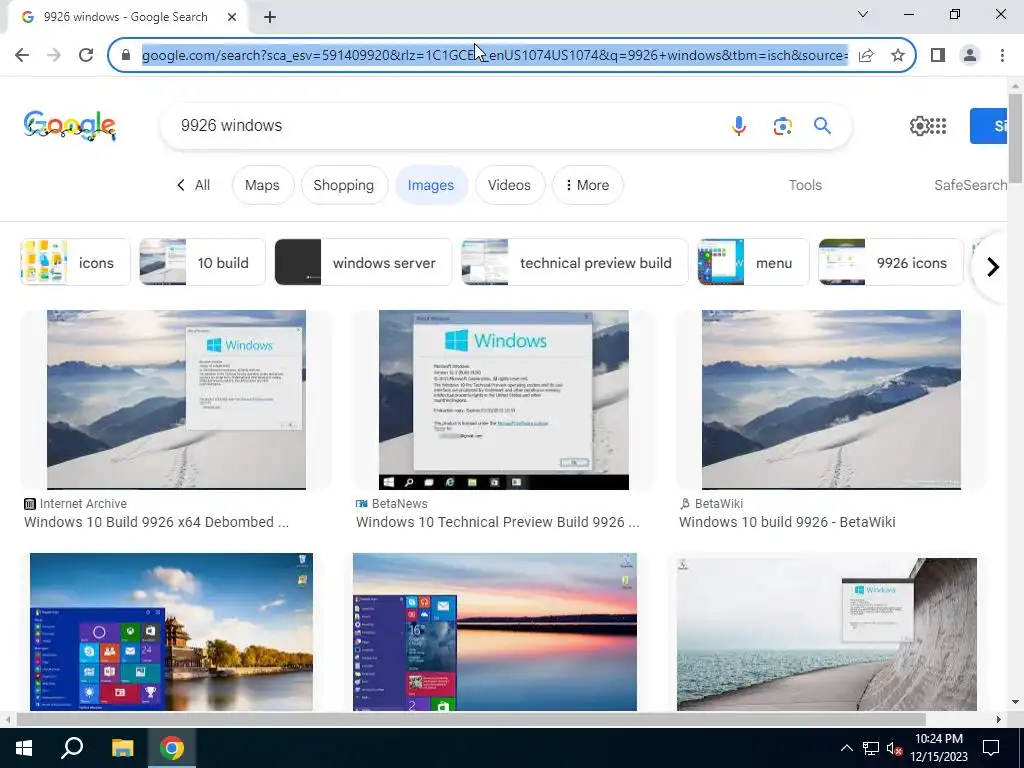This screenshot has width=1024, height=768.
Task: Click Chrome icon in taskbar
Action: 172,748
